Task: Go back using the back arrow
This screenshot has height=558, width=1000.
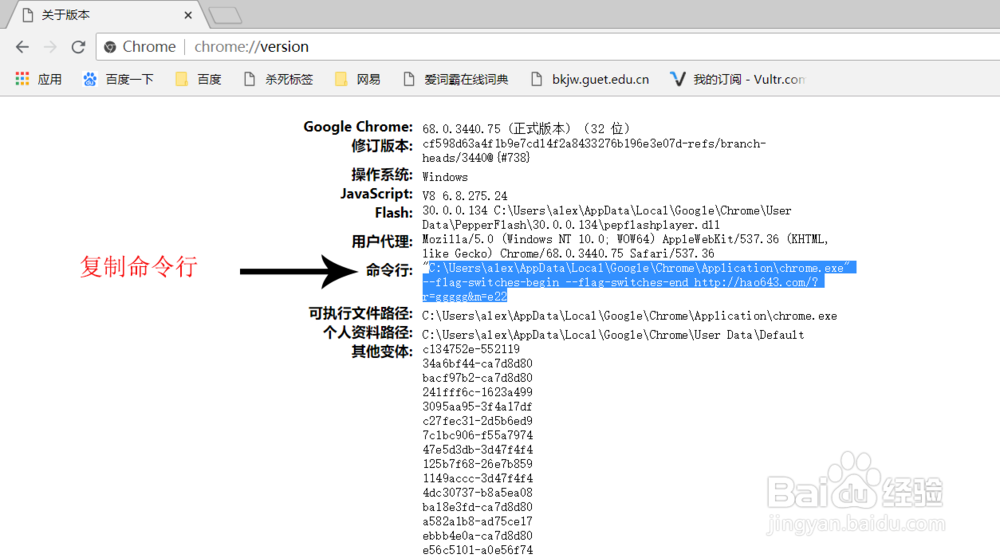Action: pyautogui.click(x=22, y=47)
